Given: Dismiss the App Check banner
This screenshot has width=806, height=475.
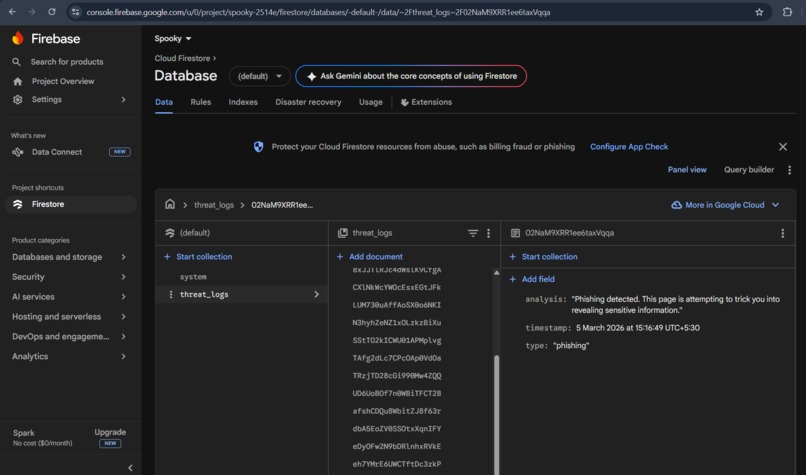Looking at the screenshot, I should pyautogui.click(x=782, y=147).
